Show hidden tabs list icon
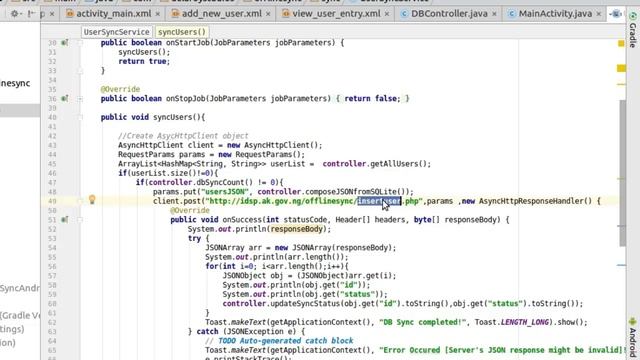 click(x=616, y=14)
